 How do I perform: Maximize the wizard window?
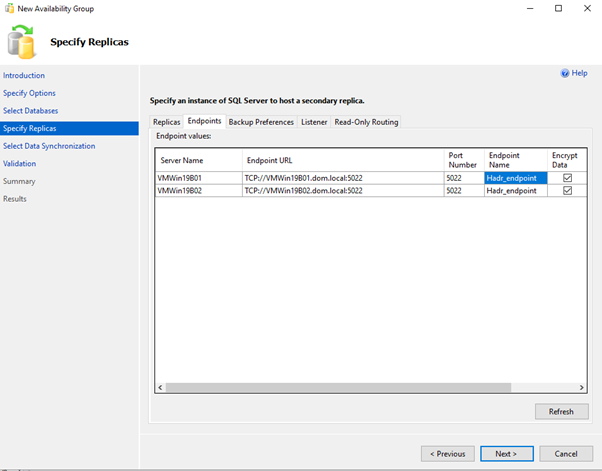(557, 9)
